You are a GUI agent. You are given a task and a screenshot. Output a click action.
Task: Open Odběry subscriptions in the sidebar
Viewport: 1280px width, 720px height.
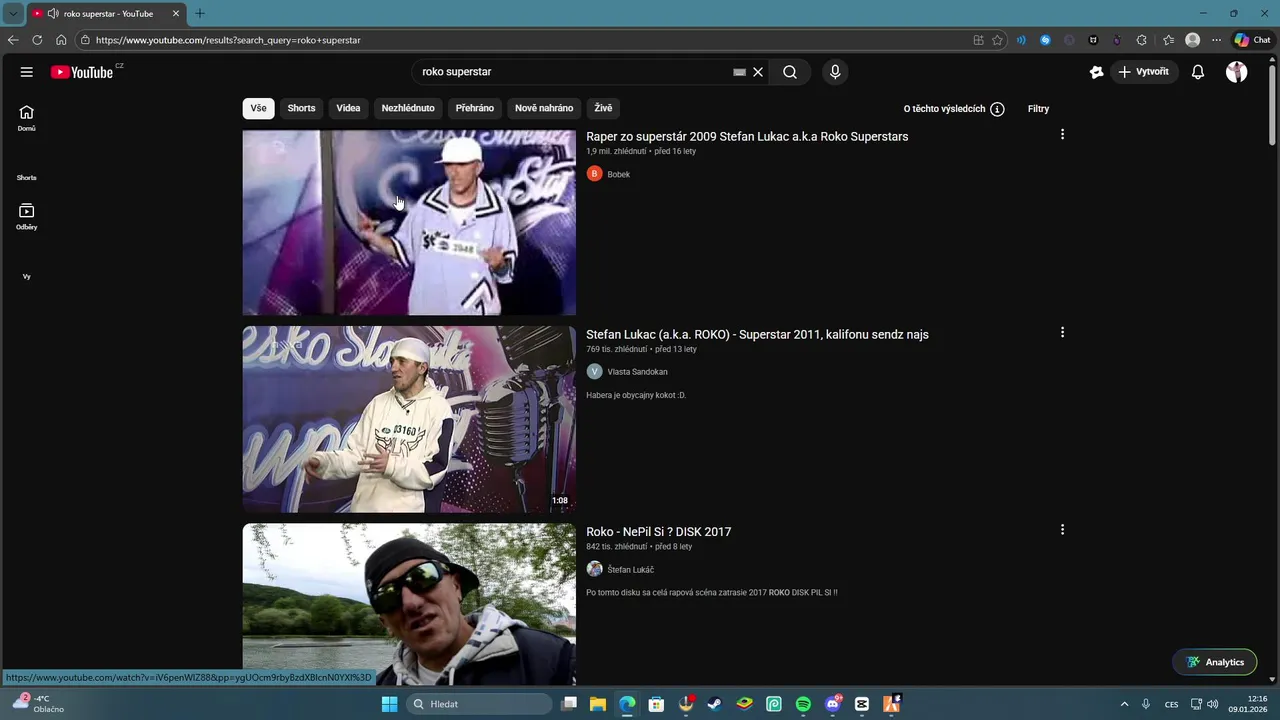27,217
